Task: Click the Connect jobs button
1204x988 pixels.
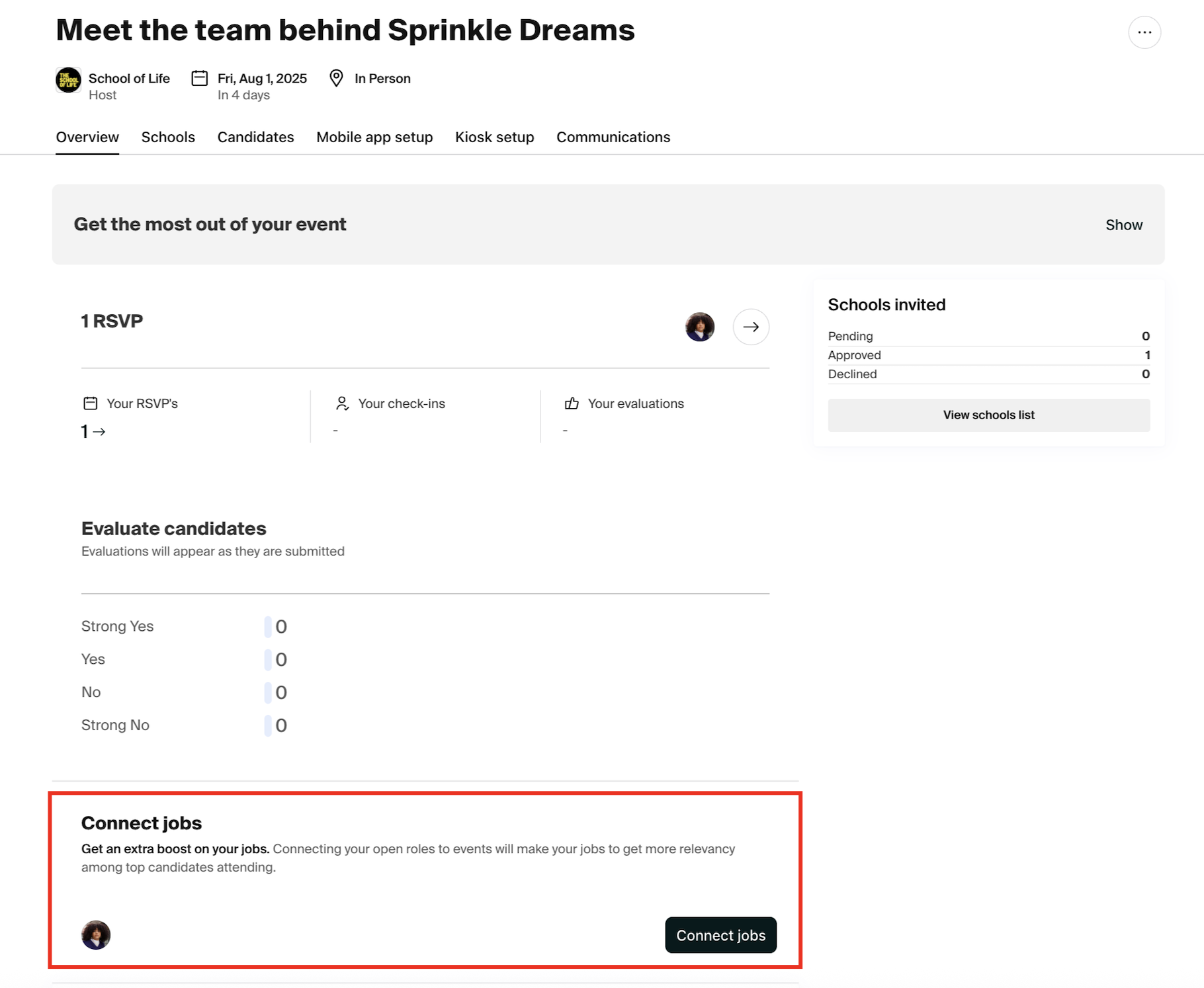Action: (x=720, y=935)
